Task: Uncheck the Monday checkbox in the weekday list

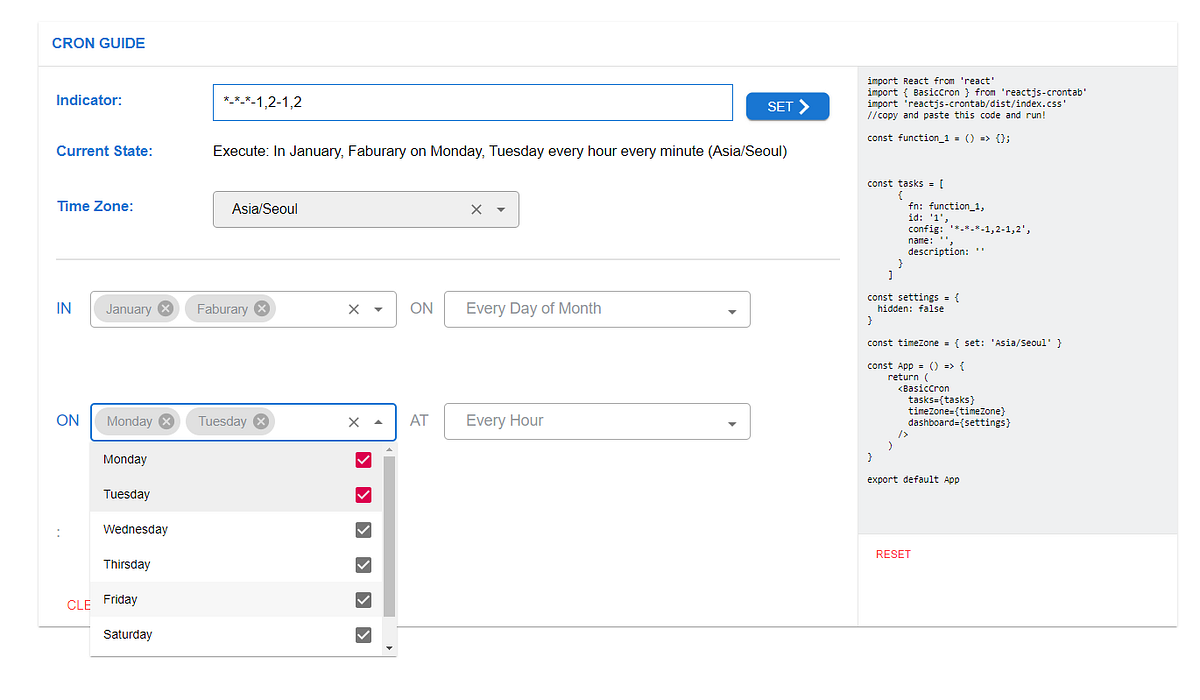Action: point(363,459)
